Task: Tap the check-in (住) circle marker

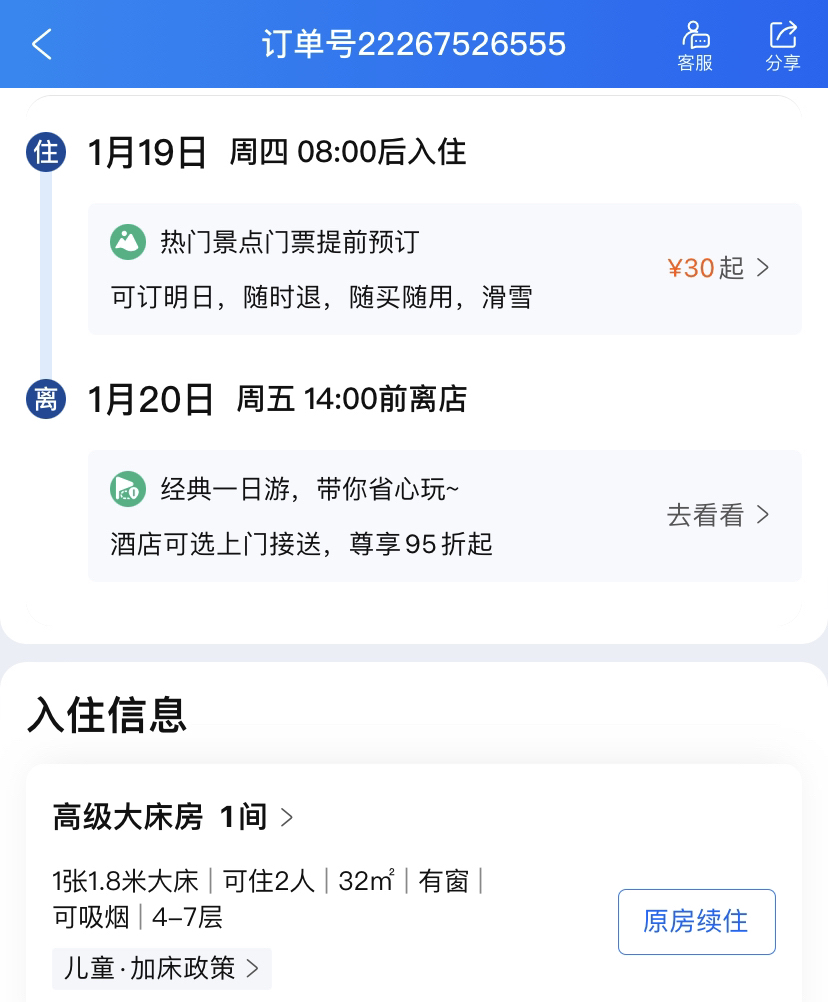Action: (46, 153)
